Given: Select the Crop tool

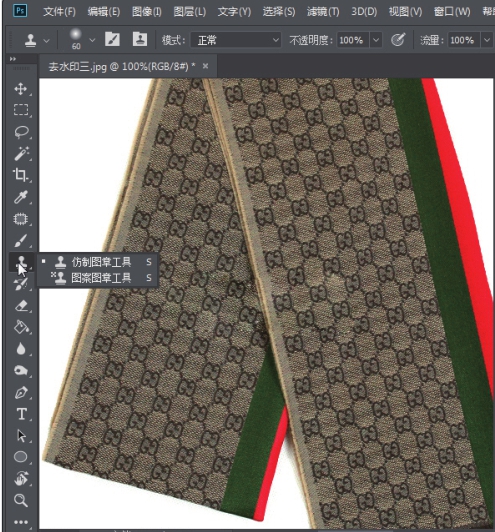Looking at the screenshot, I should [21, 175].
